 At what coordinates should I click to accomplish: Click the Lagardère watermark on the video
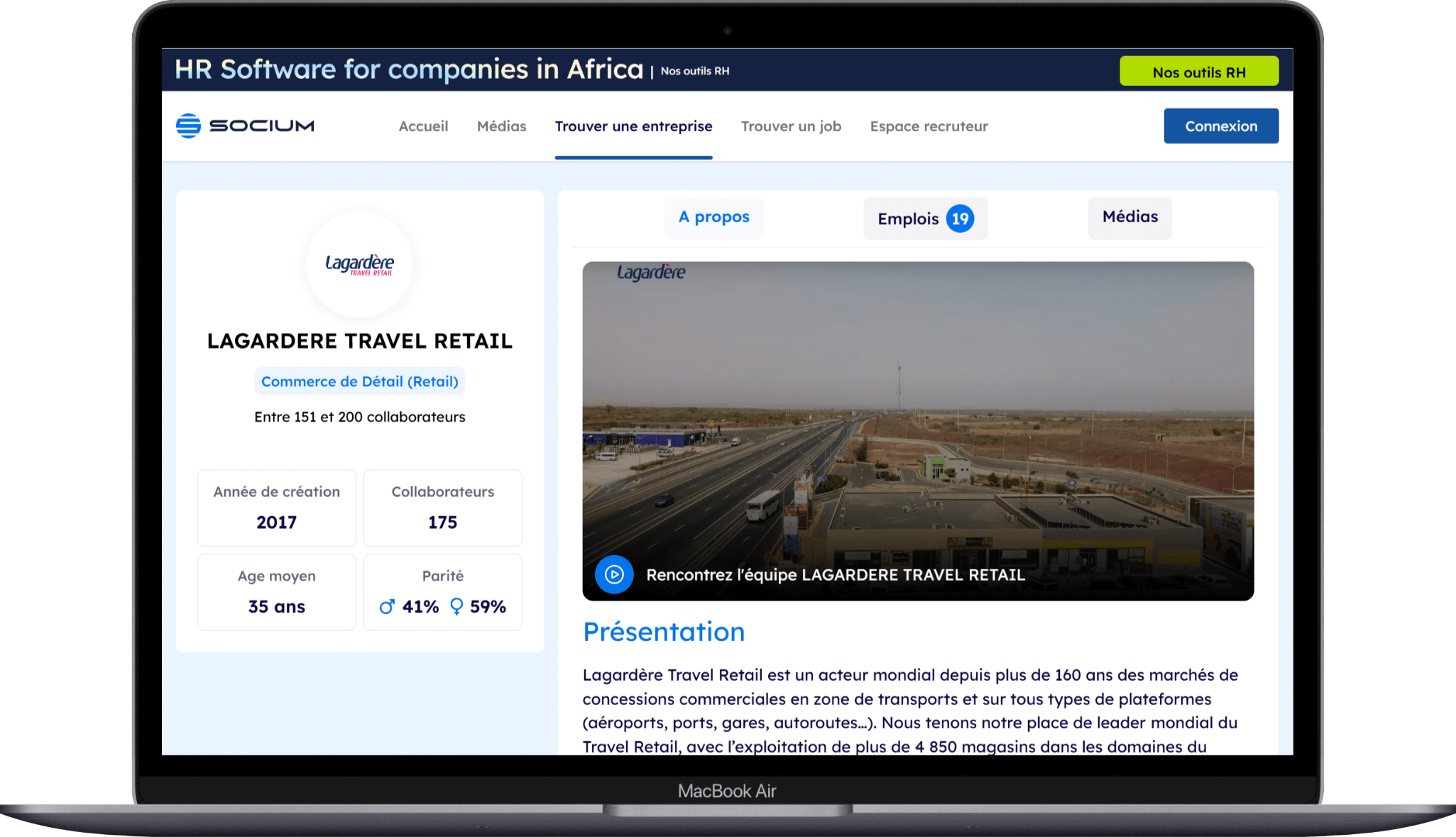coord(651,273)
